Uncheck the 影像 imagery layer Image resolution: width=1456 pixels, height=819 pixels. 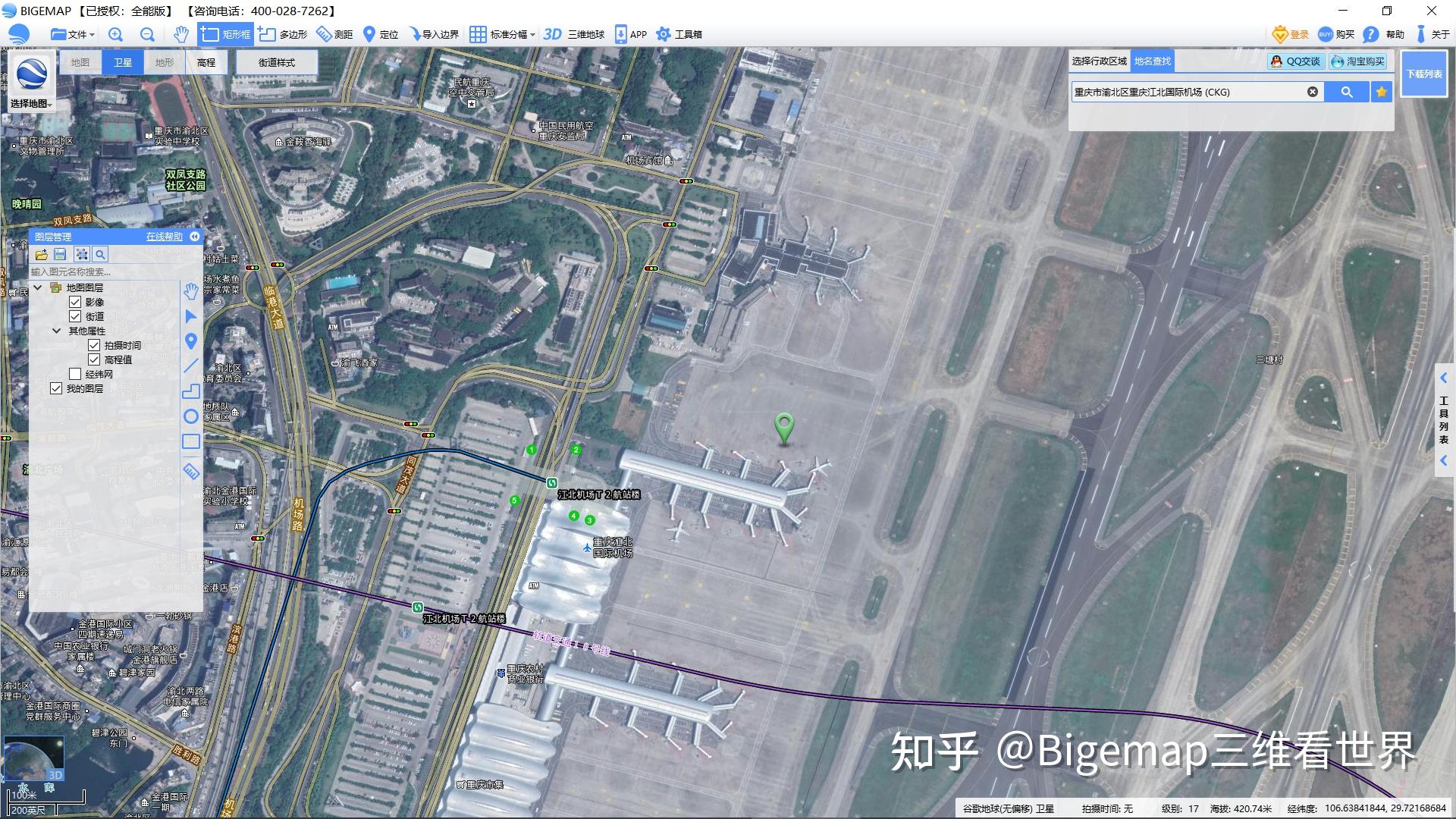pyautogui.click(x=75, y=302)
